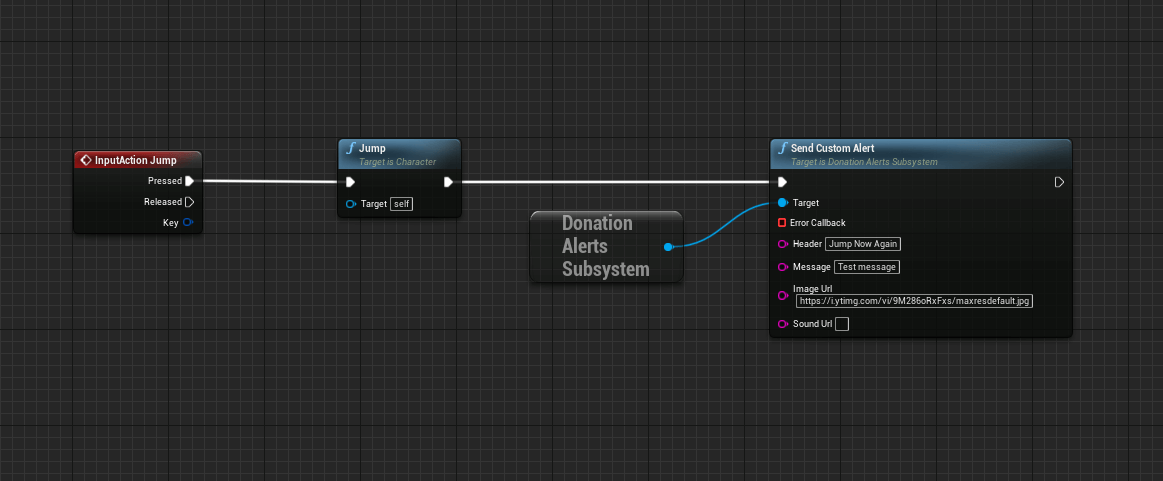1163x481 pixels.
Task: Click the Jump node's output execution pin
Action: tap(449, 182)
